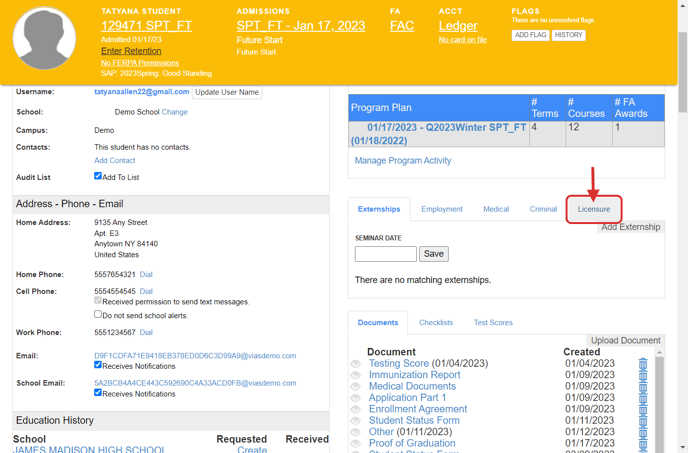Click trash icon for Enrollment Agreement row
This screenshot has width=688, height=453.
point(643,410)
